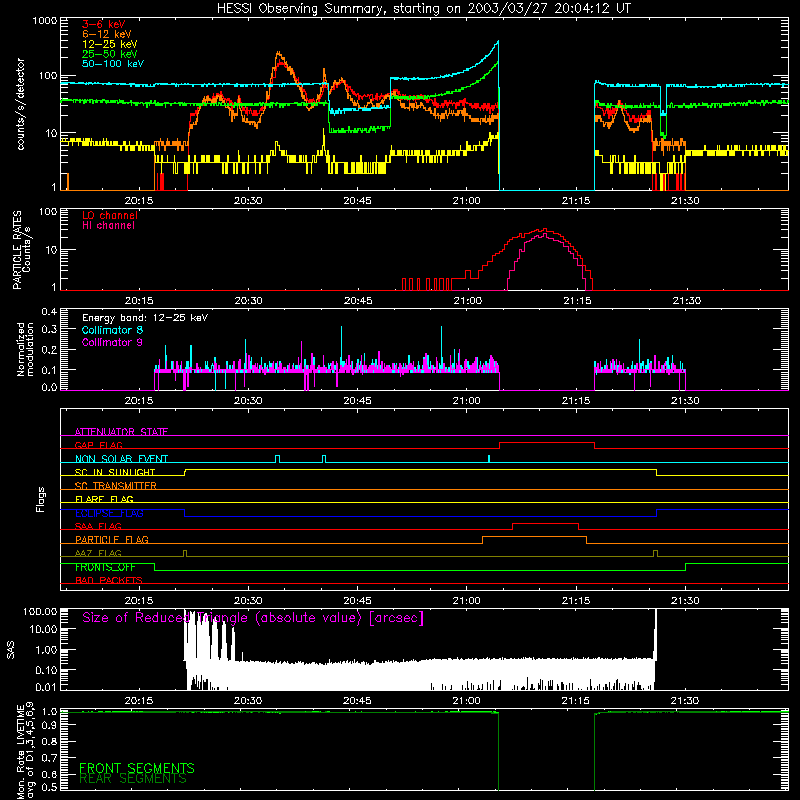Click the 50-100 keV peak before the data gap

click(497, 43)
